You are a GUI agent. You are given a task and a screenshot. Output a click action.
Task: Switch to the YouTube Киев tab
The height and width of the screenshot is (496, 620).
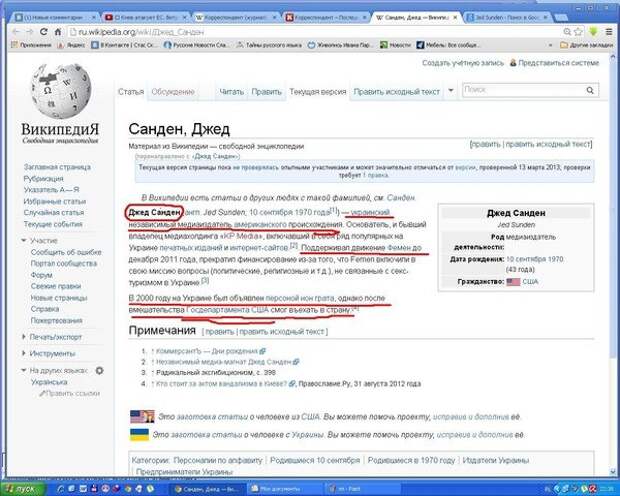click(146, 18)
